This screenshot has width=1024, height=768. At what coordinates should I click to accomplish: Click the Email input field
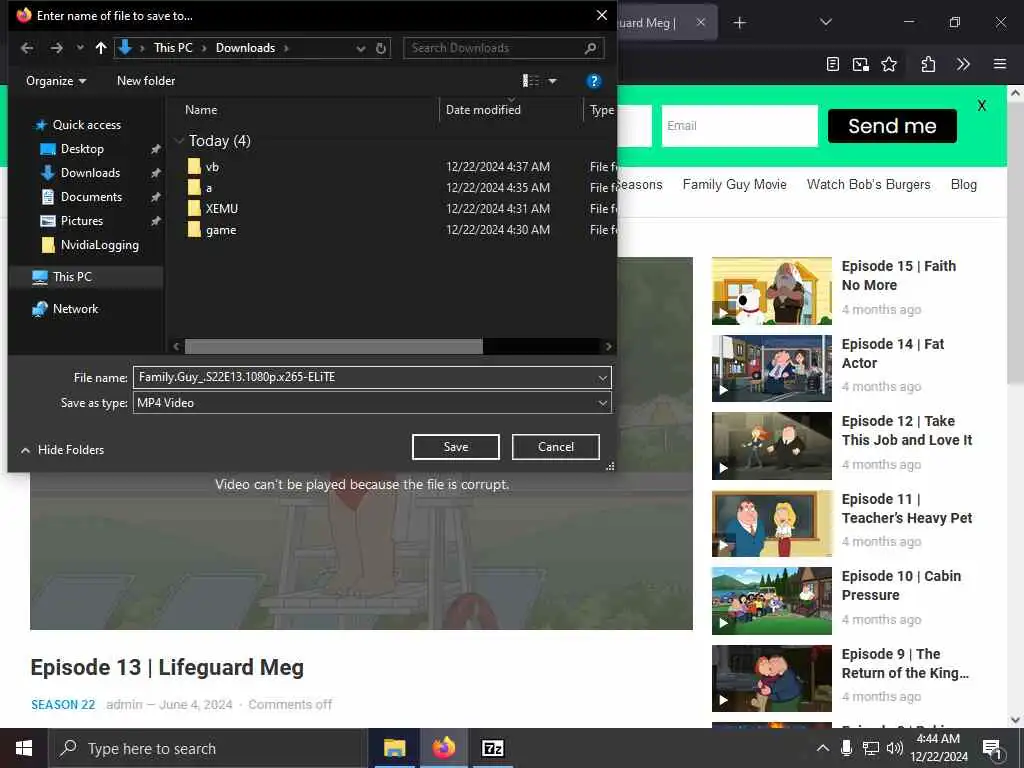[739, 126]
